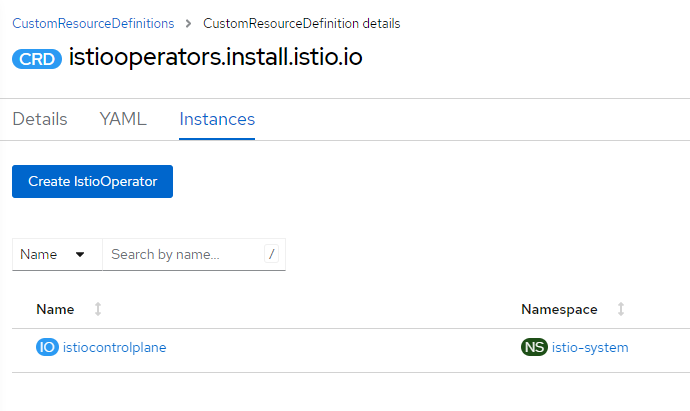This screenshot has width=690, height=411.
Task: Select the Instances tab
Action: pyautogui.click(x=217, y=119)
